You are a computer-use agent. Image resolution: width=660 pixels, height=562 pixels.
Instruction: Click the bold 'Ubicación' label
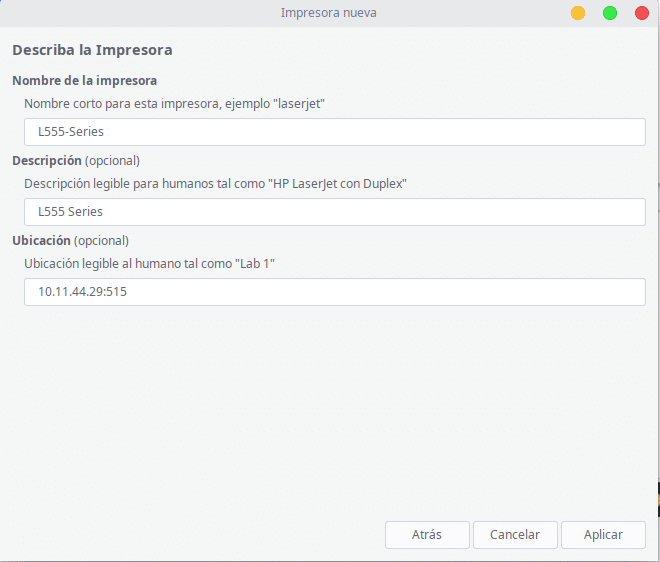point(41,240)
